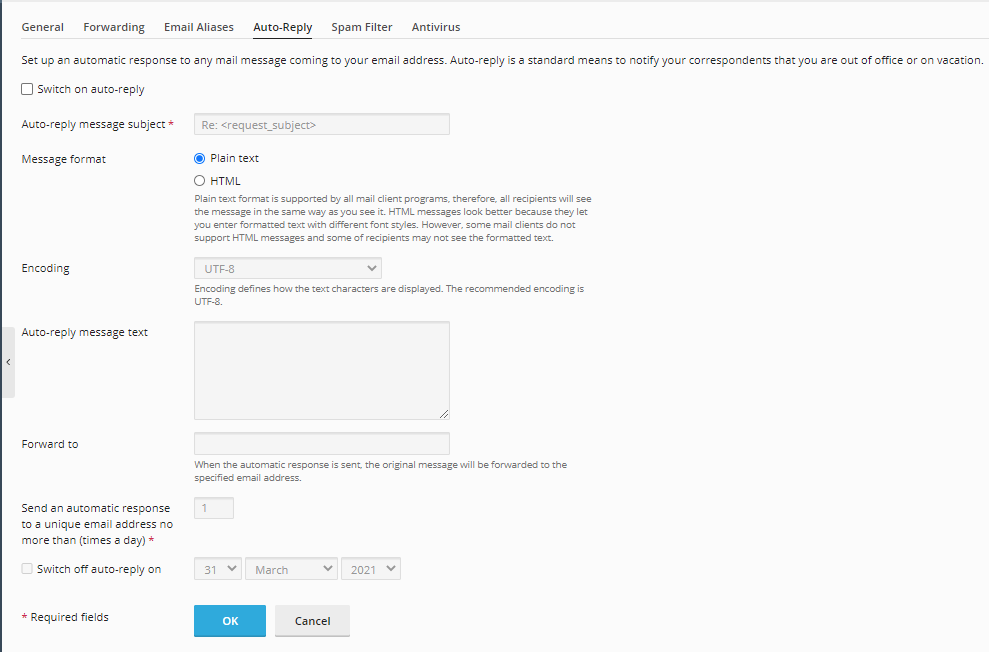Open the Spam Filter tab

coord(362,27)
